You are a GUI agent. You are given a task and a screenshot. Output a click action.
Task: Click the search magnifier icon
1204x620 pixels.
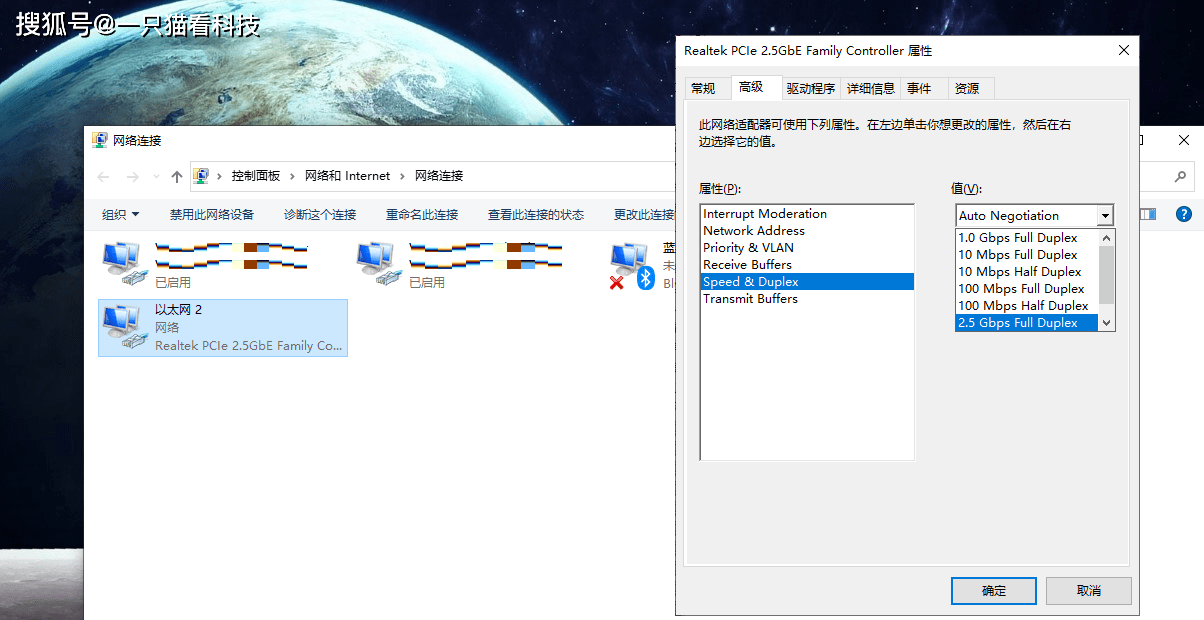1181,176
